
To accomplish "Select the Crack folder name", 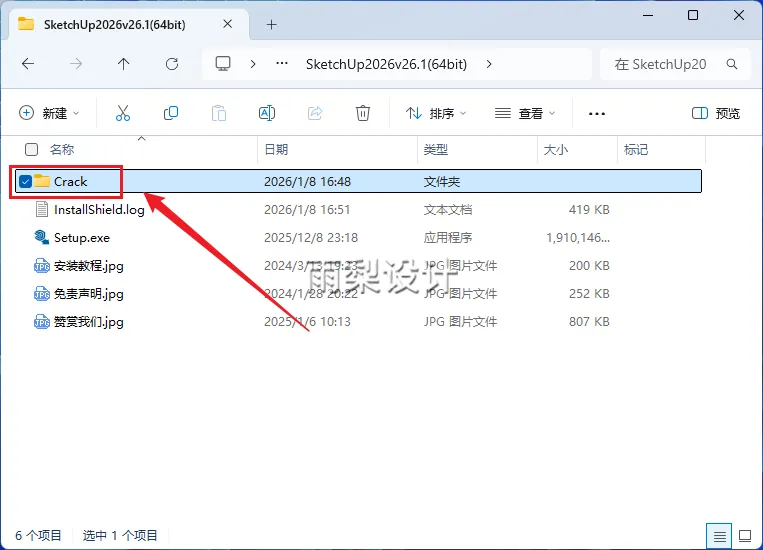I will click(71, 182).
